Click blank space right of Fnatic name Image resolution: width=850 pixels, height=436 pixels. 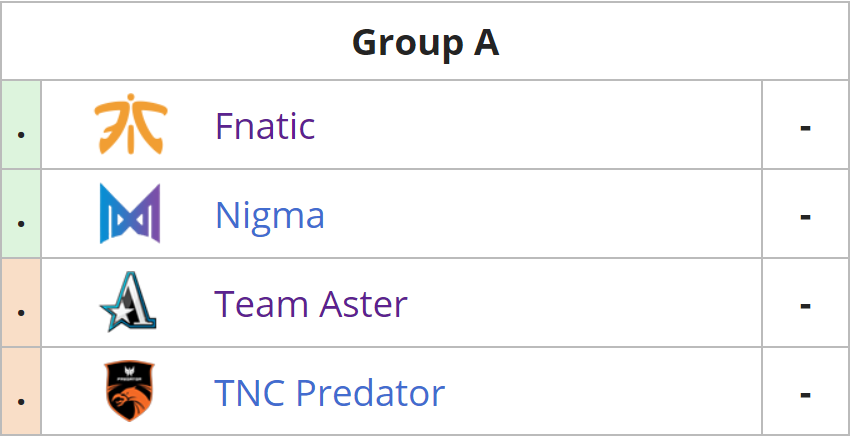(x=537, y=125)
